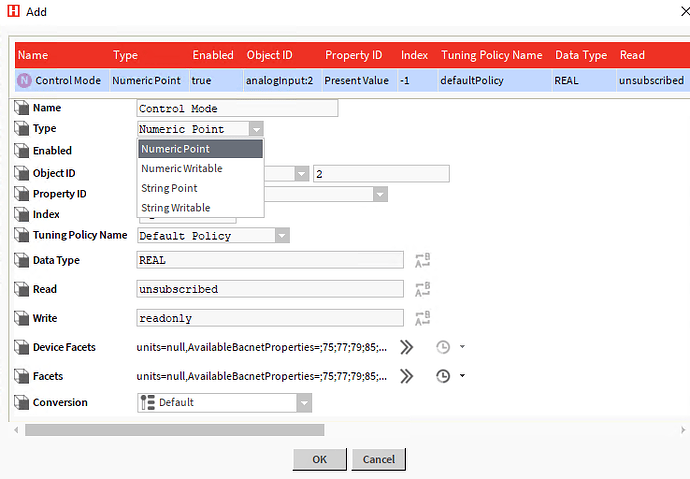Viewport: 690px width, 479px height.
Task: Click the text editor icon next to Data Type
Action: (422, 260)
